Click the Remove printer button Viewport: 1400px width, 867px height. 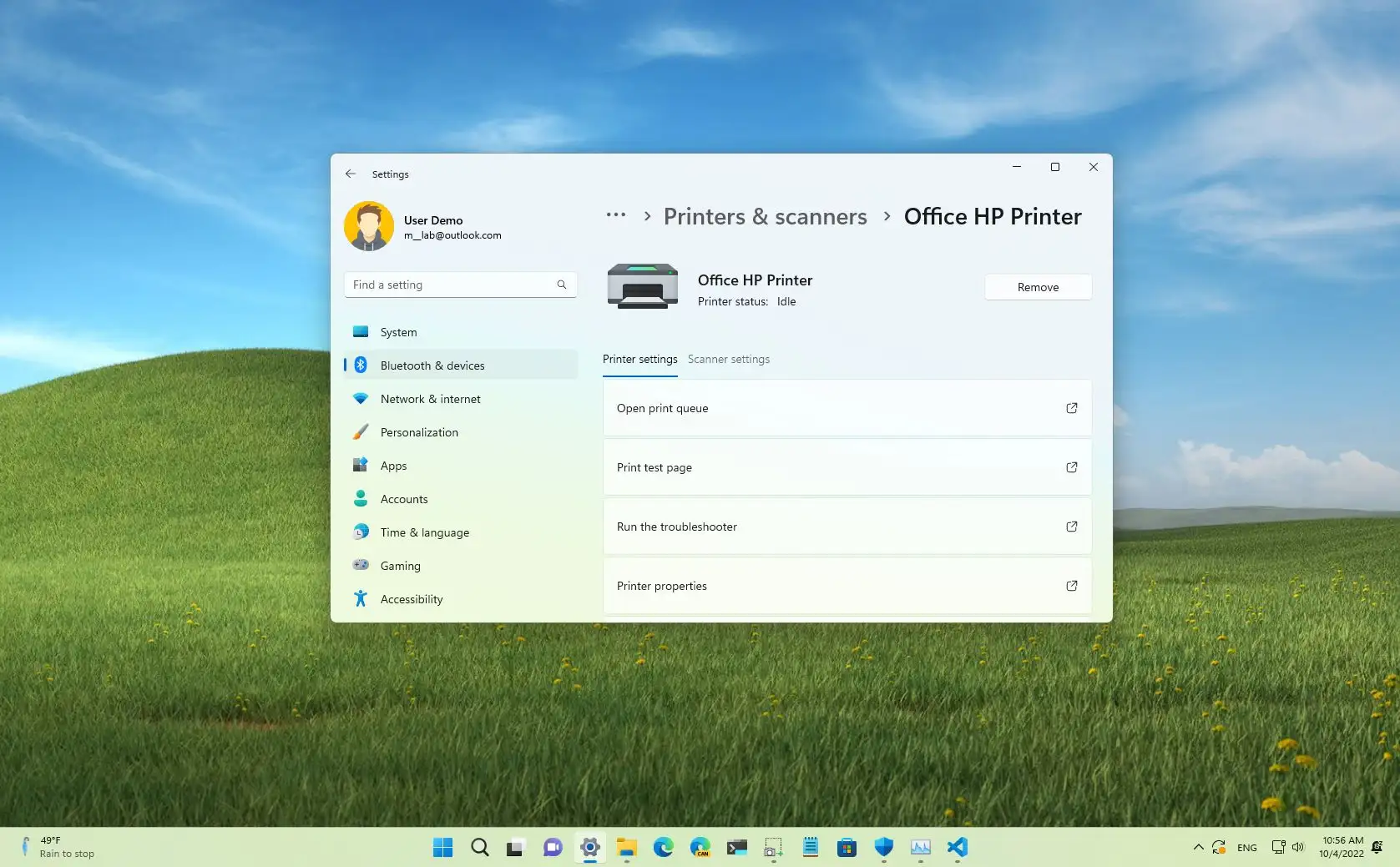(1038, 287)
